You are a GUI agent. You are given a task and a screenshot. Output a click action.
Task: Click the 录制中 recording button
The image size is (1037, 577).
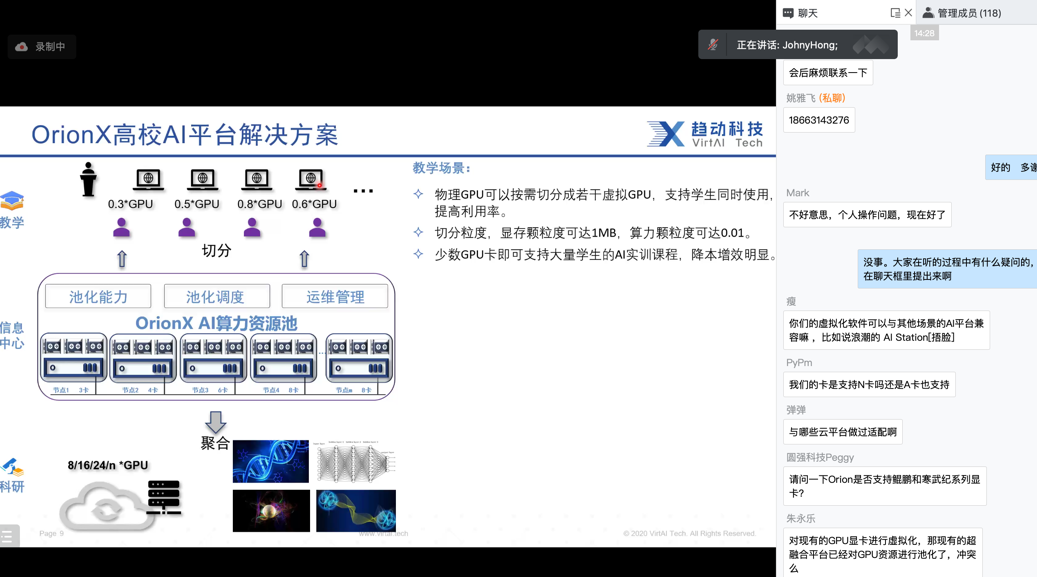[41, 46]
